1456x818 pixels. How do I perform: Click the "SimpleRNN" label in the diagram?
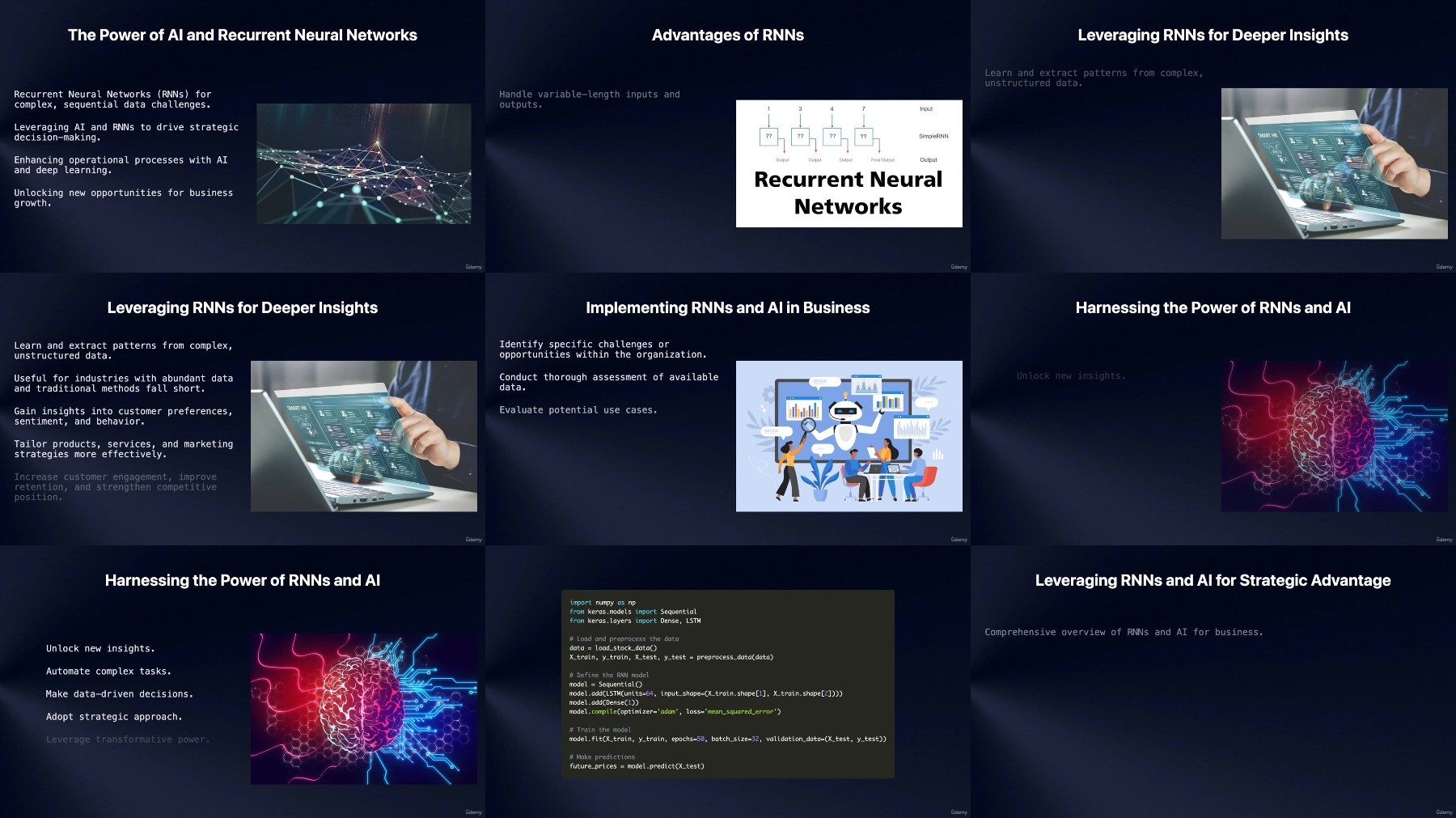click(x=933, y=136)
